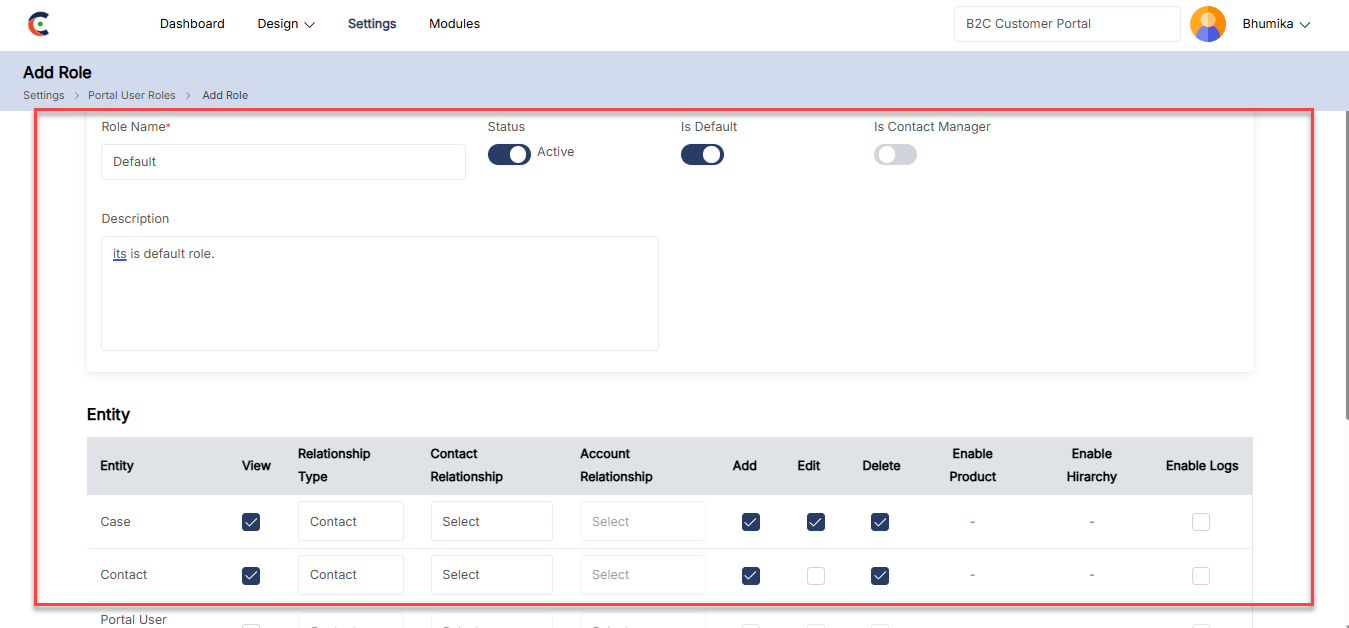Open the Dashboard menu item
This screenshot has width=1349, height=628.
tap(192, 24)
